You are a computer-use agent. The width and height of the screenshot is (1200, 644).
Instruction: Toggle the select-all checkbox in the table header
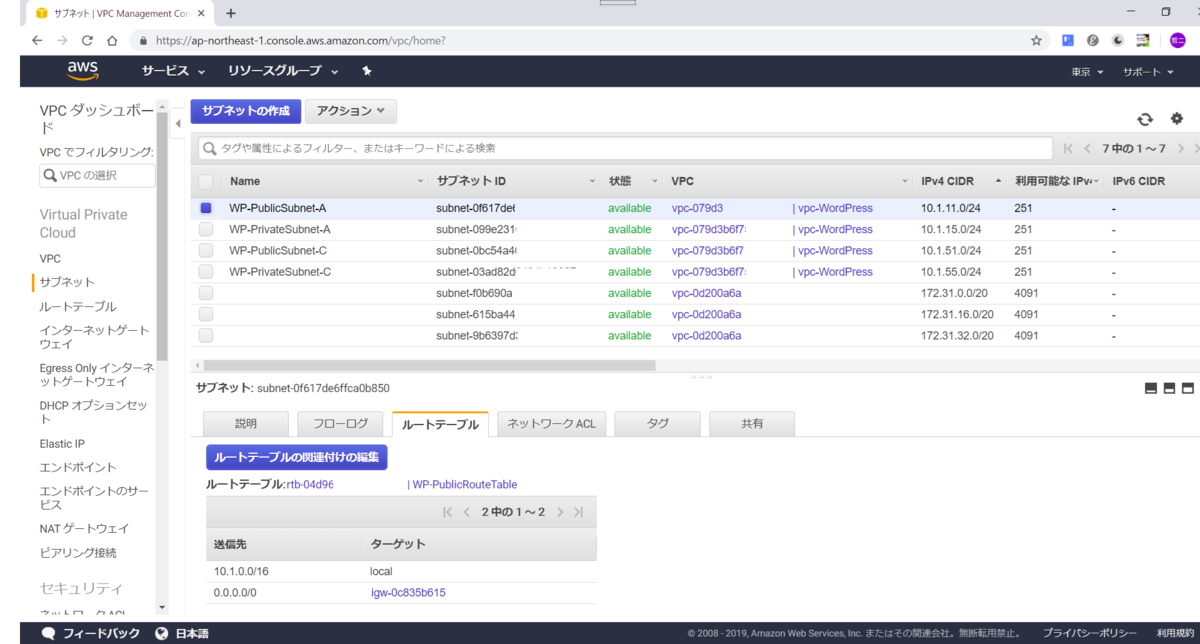coord(206,181)
